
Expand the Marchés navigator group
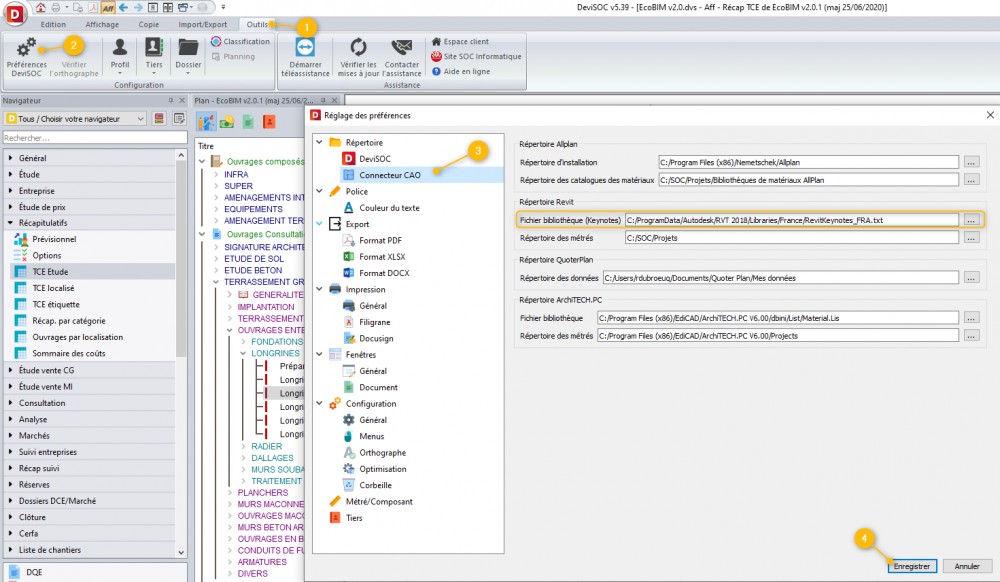[10, 435]
